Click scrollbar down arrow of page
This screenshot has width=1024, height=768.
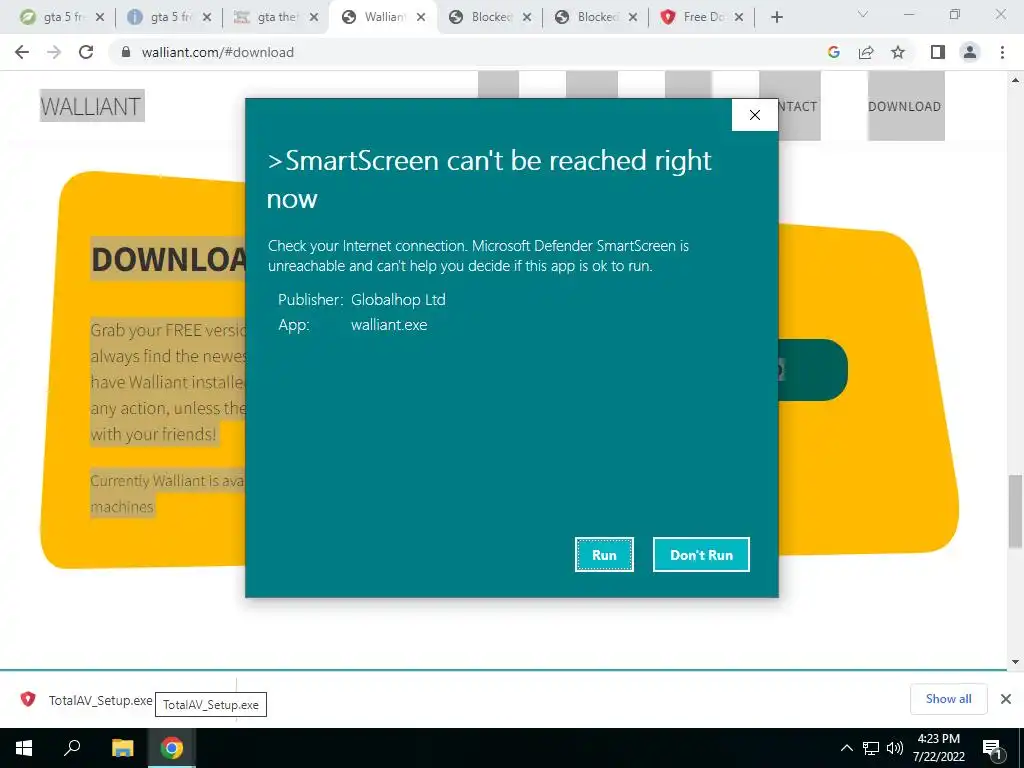(x=1016, y=662)
